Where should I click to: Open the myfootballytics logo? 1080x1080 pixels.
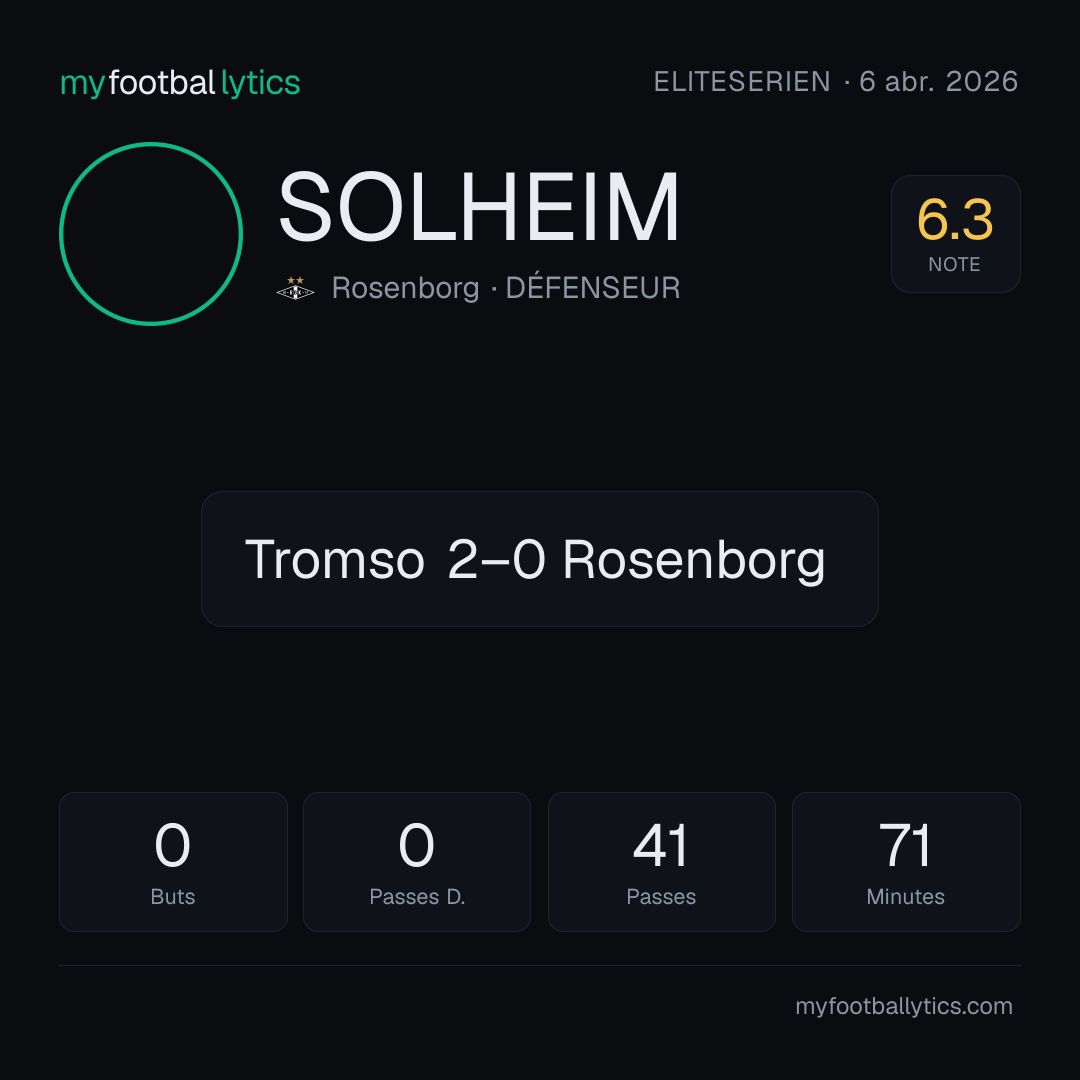180,83
